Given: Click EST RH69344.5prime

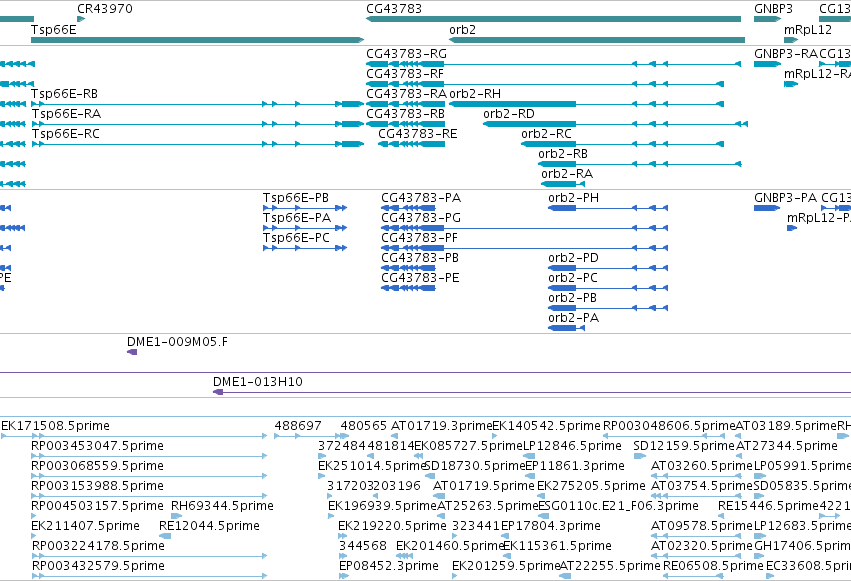Looking at the screenshot, I should pyautogui.click(x=176, y=516).
